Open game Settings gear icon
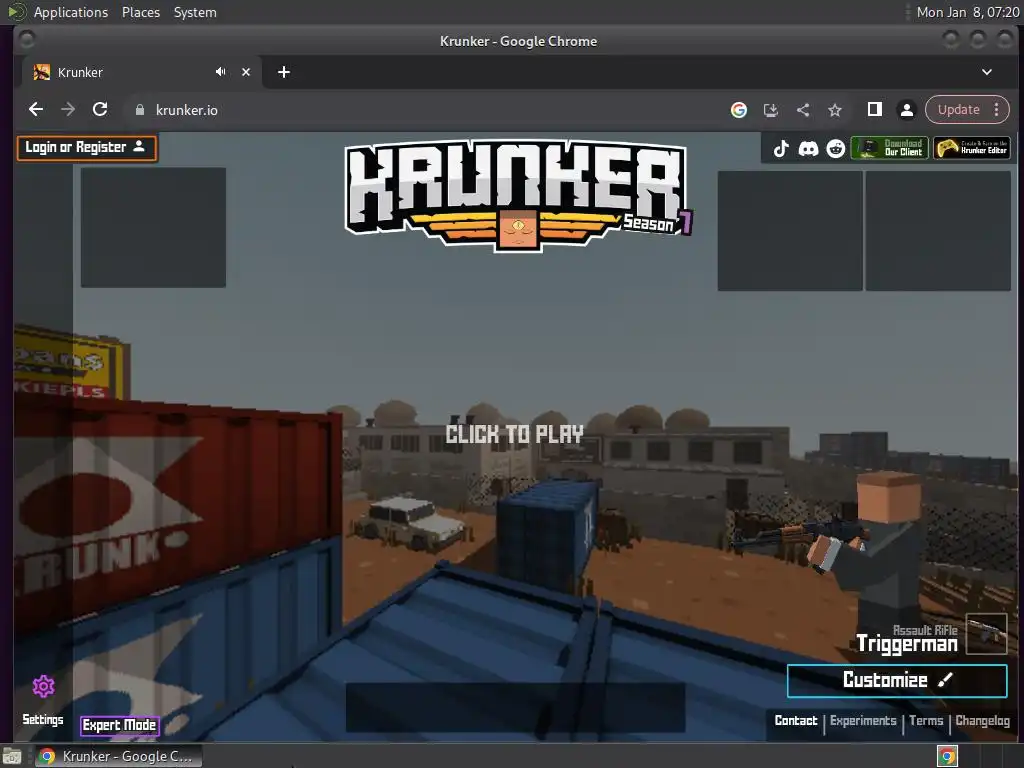 [x=44, y=686]
